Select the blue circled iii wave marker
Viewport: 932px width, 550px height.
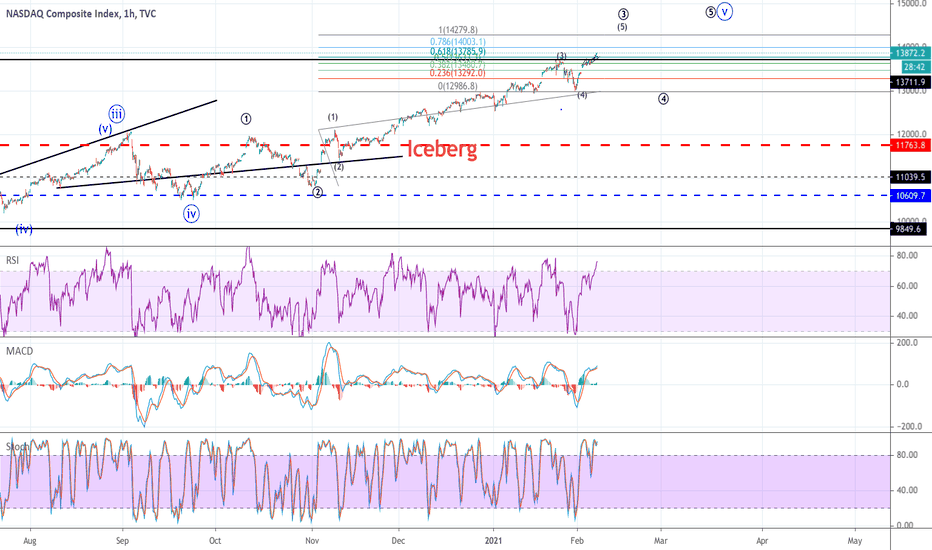click(x=116, y=114)
